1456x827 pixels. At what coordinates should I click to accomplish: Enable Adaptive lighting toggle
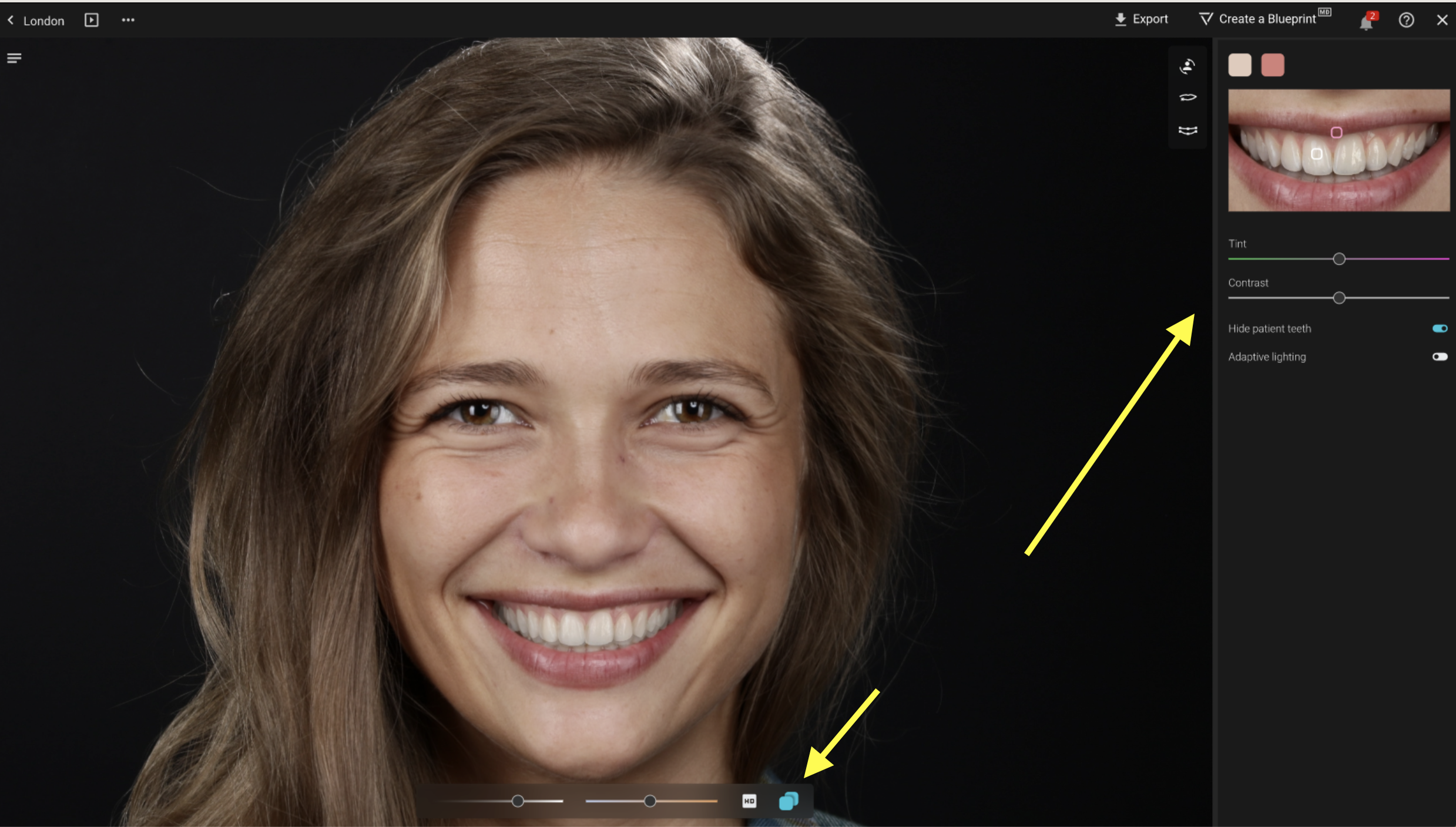tap(1440, 357)
